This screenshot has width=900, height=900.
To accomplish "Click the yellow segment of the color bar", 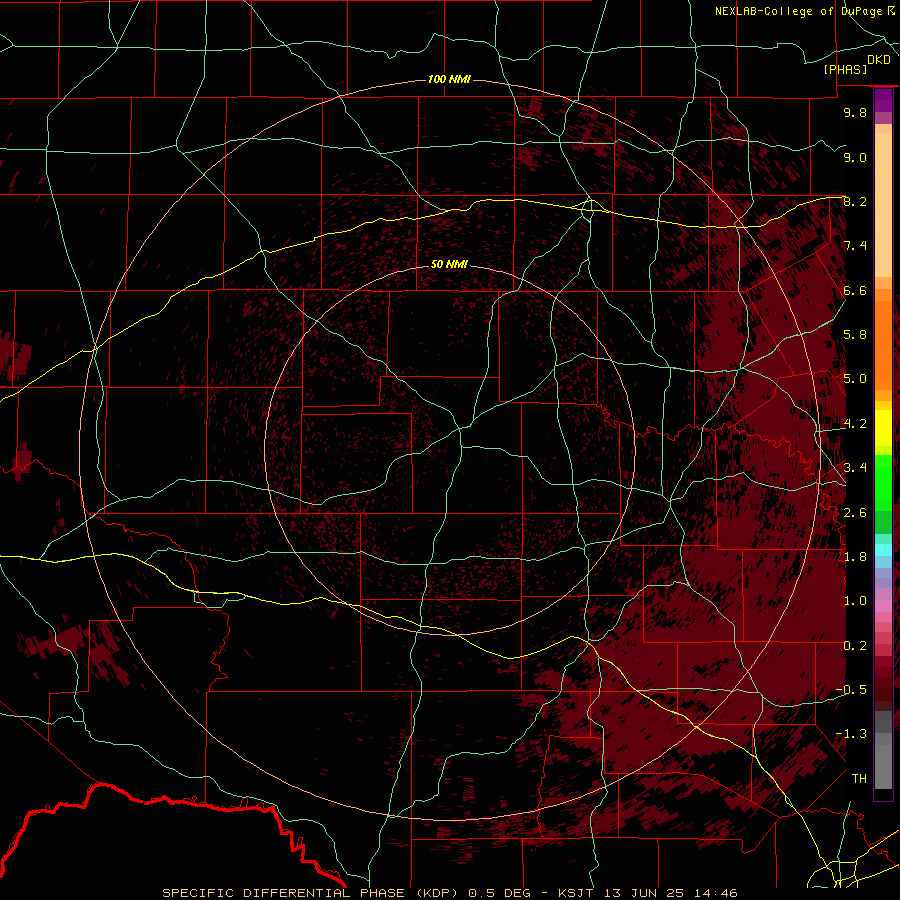I will point(883,428).
